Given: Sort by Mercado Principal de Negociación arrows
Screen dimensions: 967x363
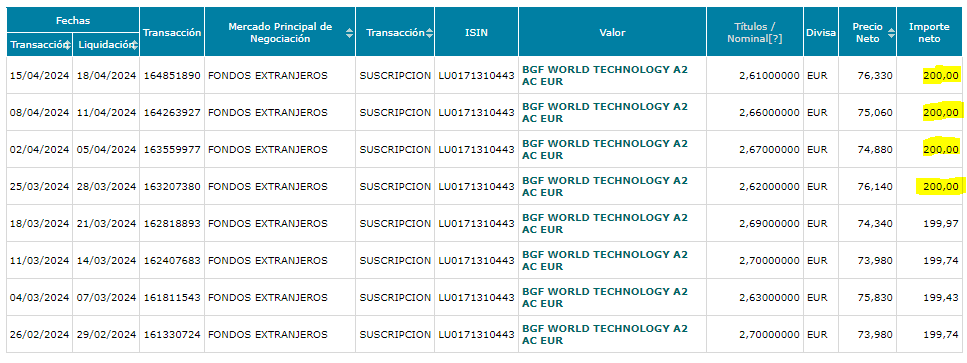Looking at the screenshot, I should [x=350, y=33].
